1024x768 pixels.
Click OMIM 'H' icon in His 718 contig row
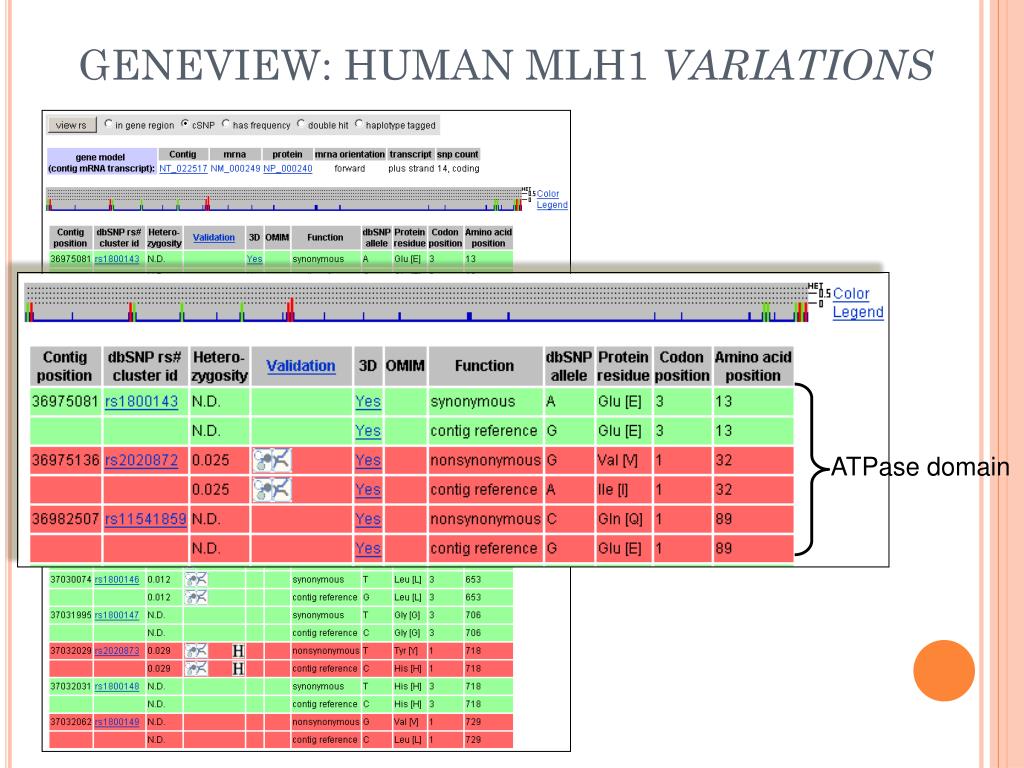[x=238, y=669]
